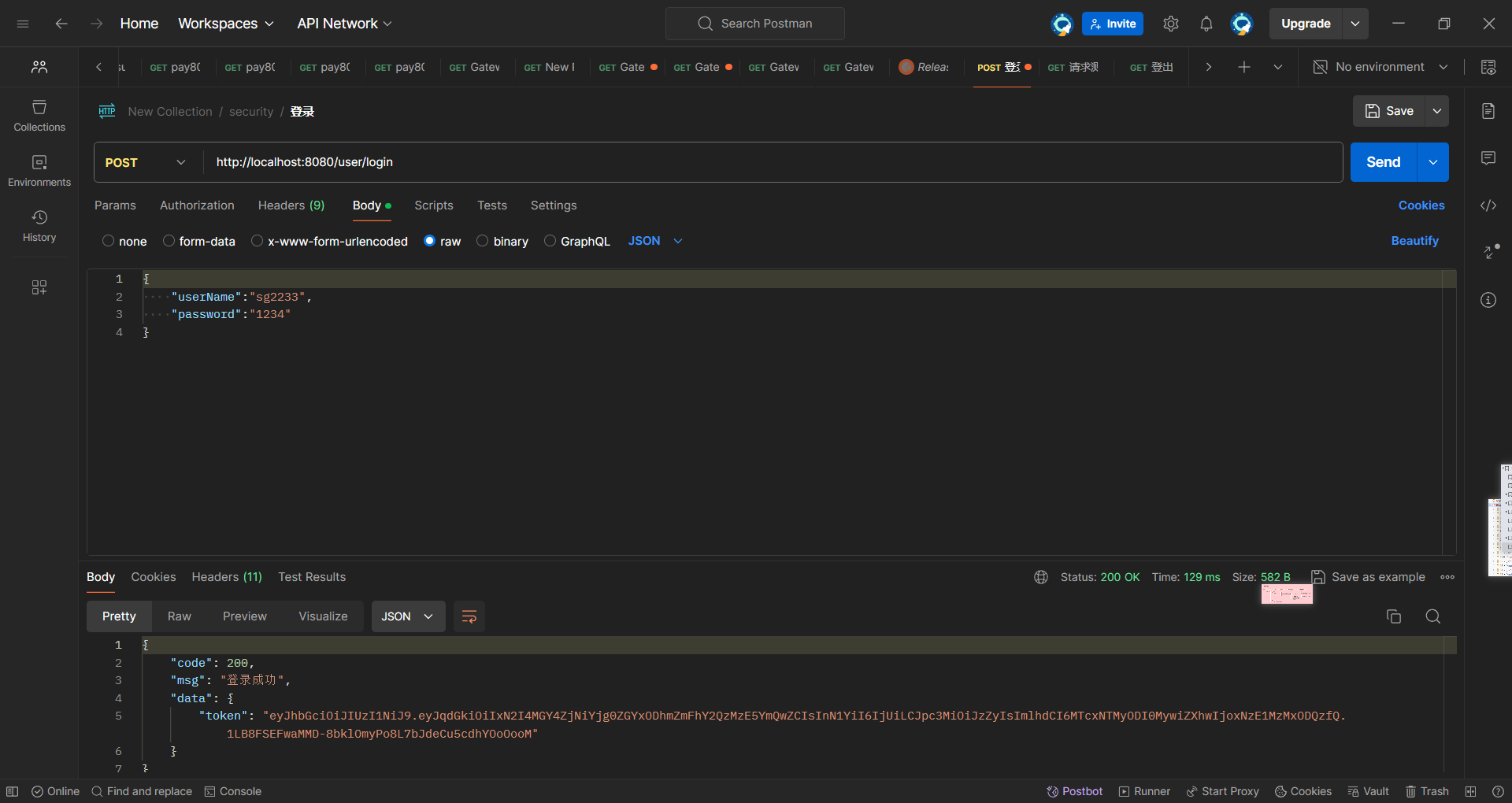This screenshot has height=803, width=1512.
Task: Open the Documentation panel icon
Action: tap(1488, 111)
